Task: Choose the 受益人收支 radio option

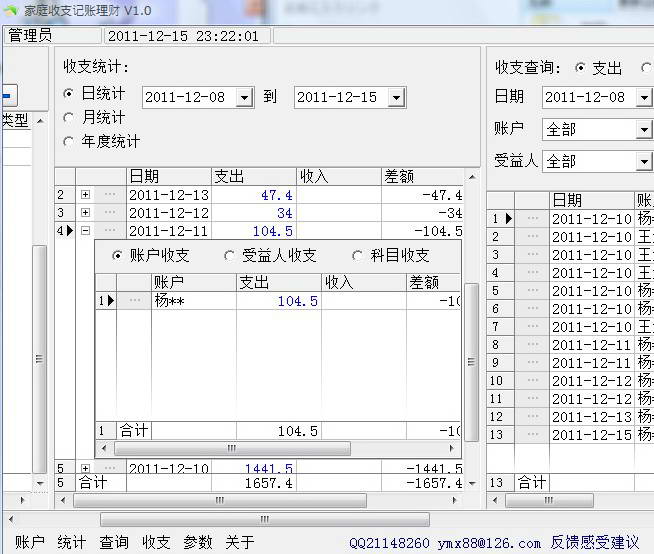Action: (x=229, y=255)
